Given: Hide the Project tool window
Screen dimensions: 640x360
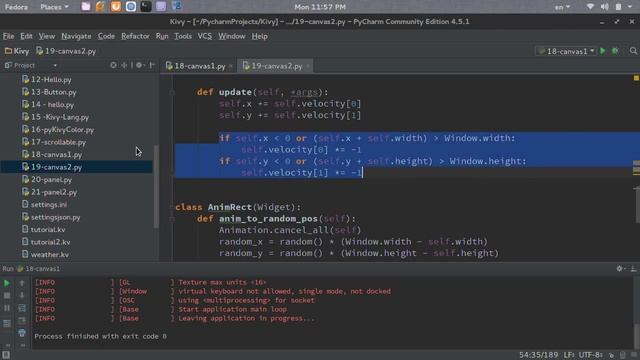Looking at the screenshot, I should [152, 65].
